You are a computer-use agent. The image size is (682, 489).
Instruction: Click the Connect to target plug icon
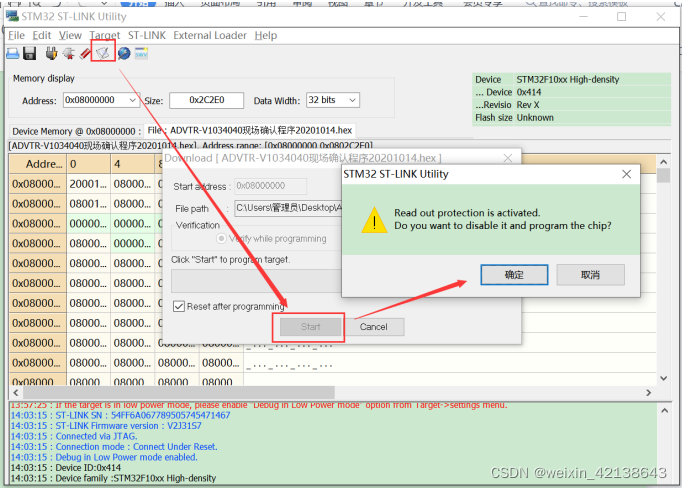tap(51, 54)
